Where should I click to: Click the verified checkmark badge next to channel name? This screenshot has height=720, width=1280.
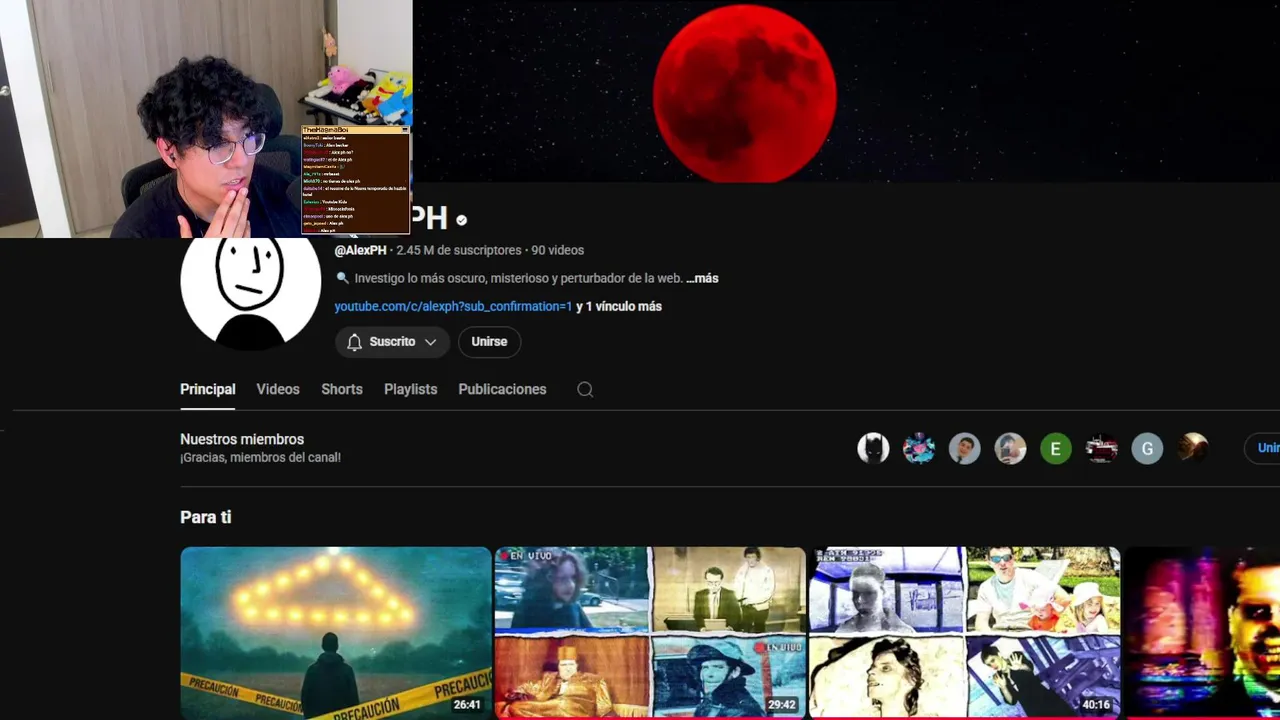tap(461, 220)
